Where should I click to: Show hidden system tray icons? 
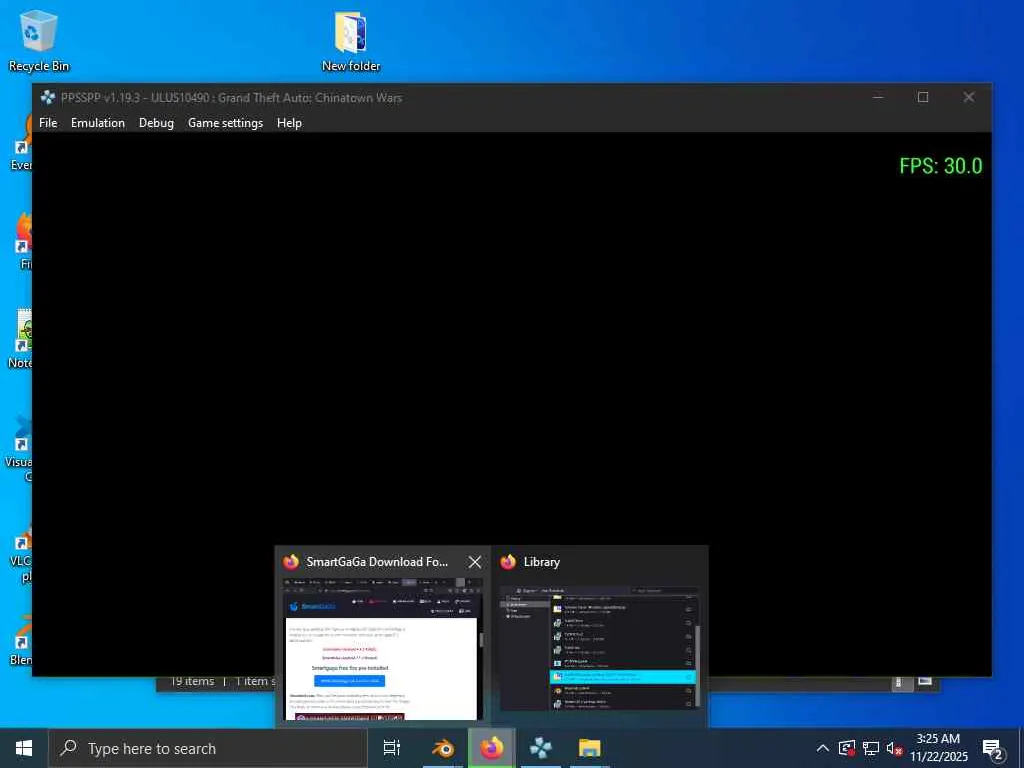click(823, 748)
